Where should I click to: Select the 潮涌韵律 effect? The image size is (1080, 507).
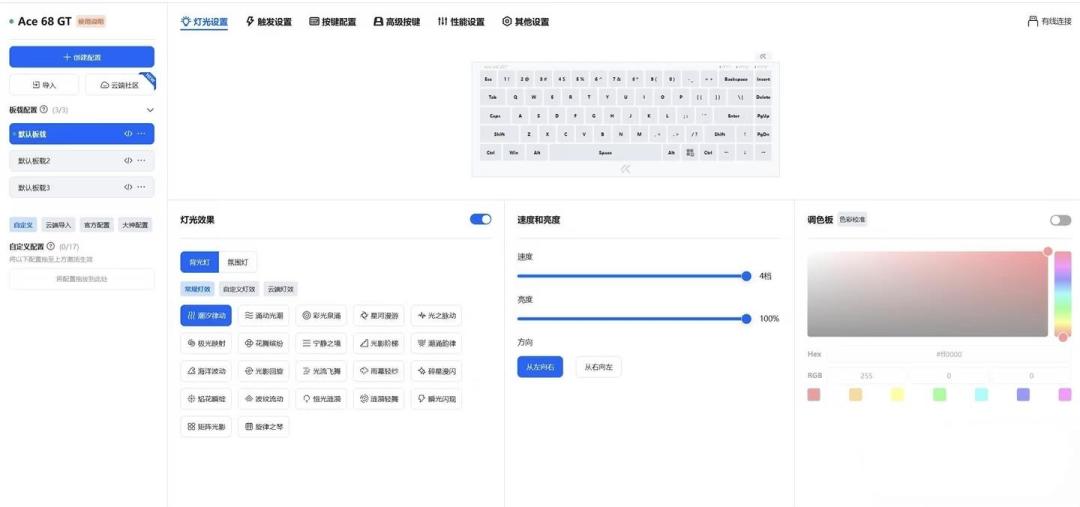coord(437,343)
